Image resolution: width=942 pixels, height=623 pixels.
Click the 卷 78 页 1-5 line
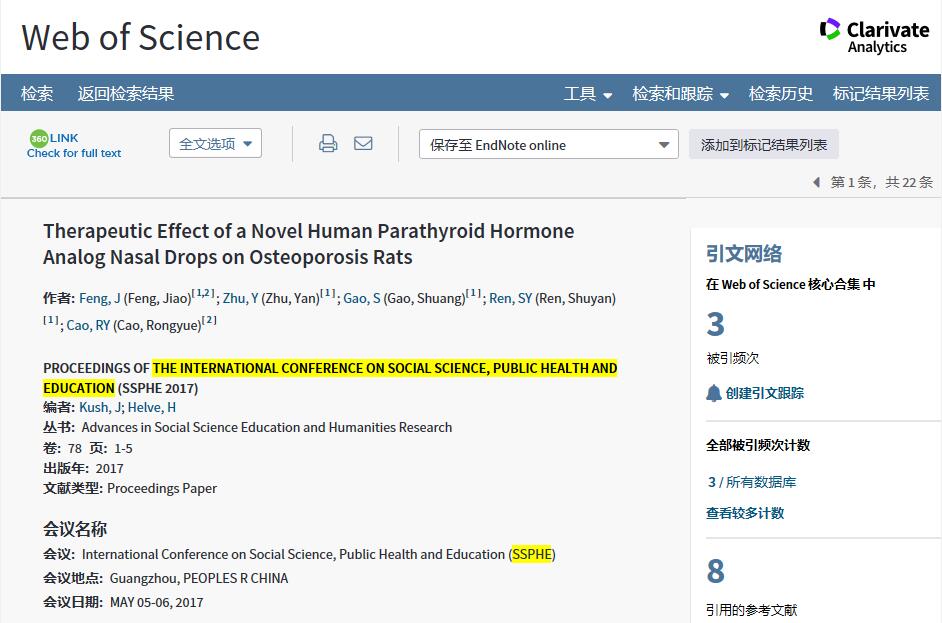tap(88, 448)
